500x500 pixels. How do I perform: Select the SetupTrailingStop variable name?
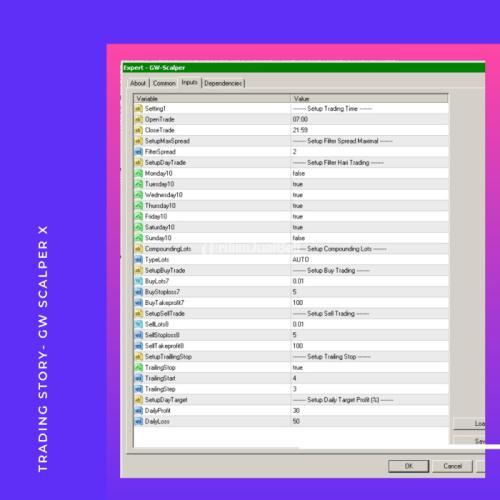(168, 357)
